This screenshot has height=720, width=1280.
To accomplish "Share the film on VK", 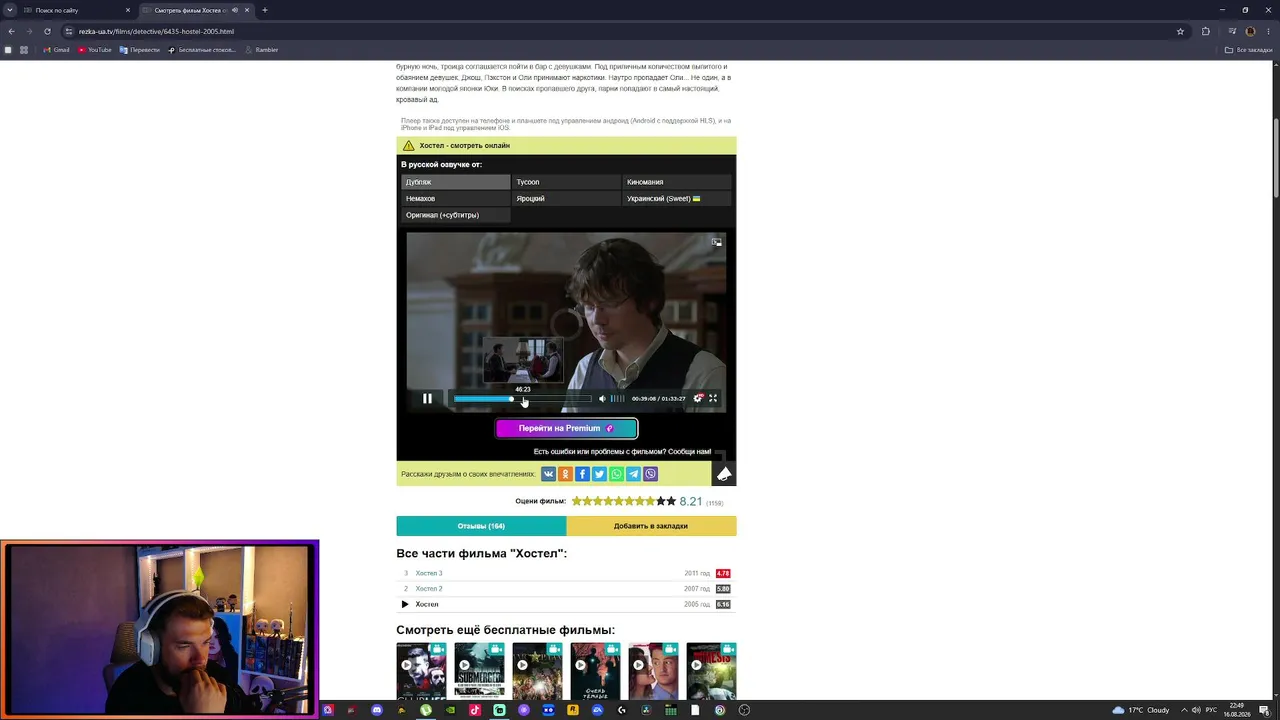I will (x=548, y=474).
